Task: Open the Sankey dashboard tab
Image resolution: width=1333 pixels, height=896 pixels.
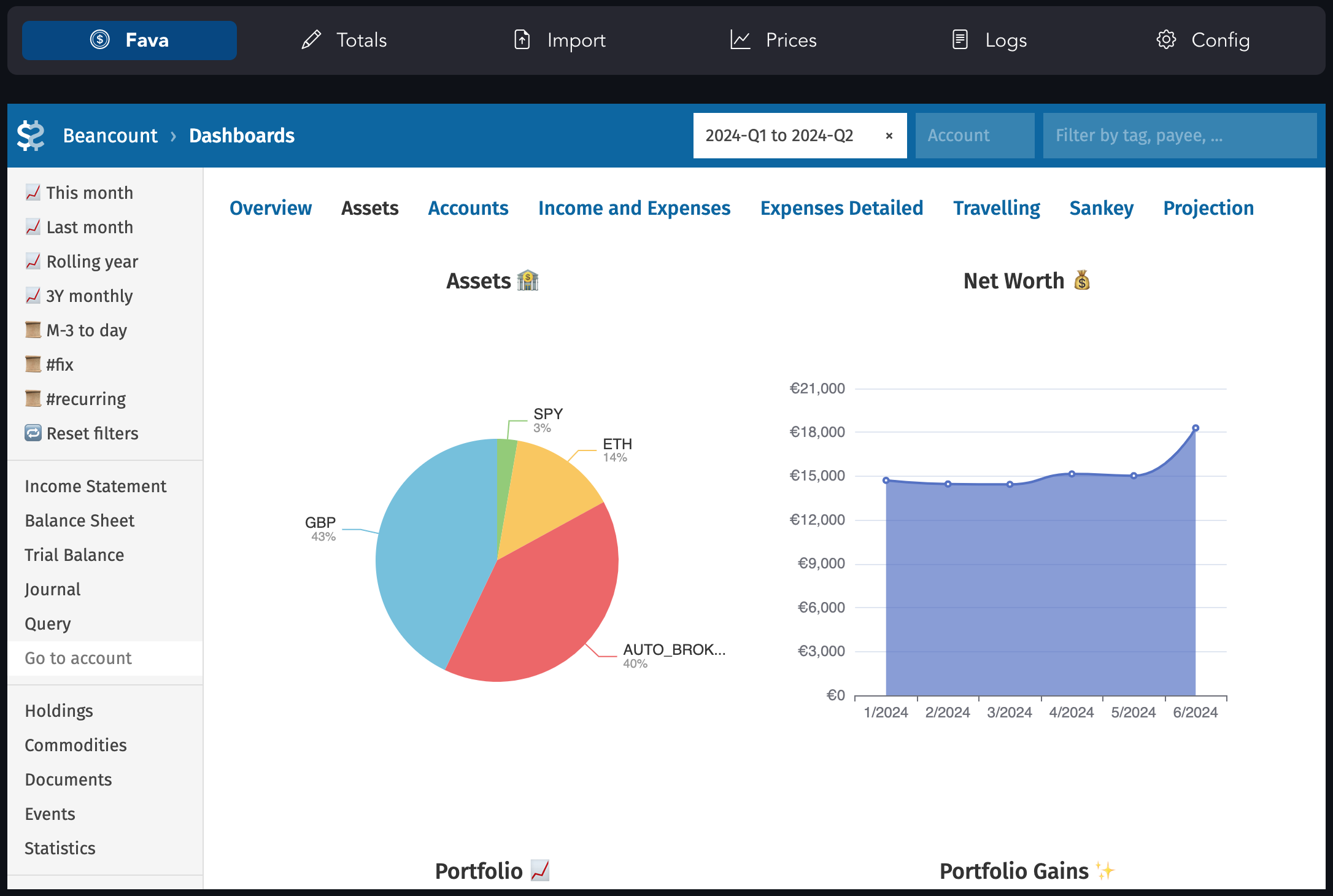Action: (x=1101, y=208)
